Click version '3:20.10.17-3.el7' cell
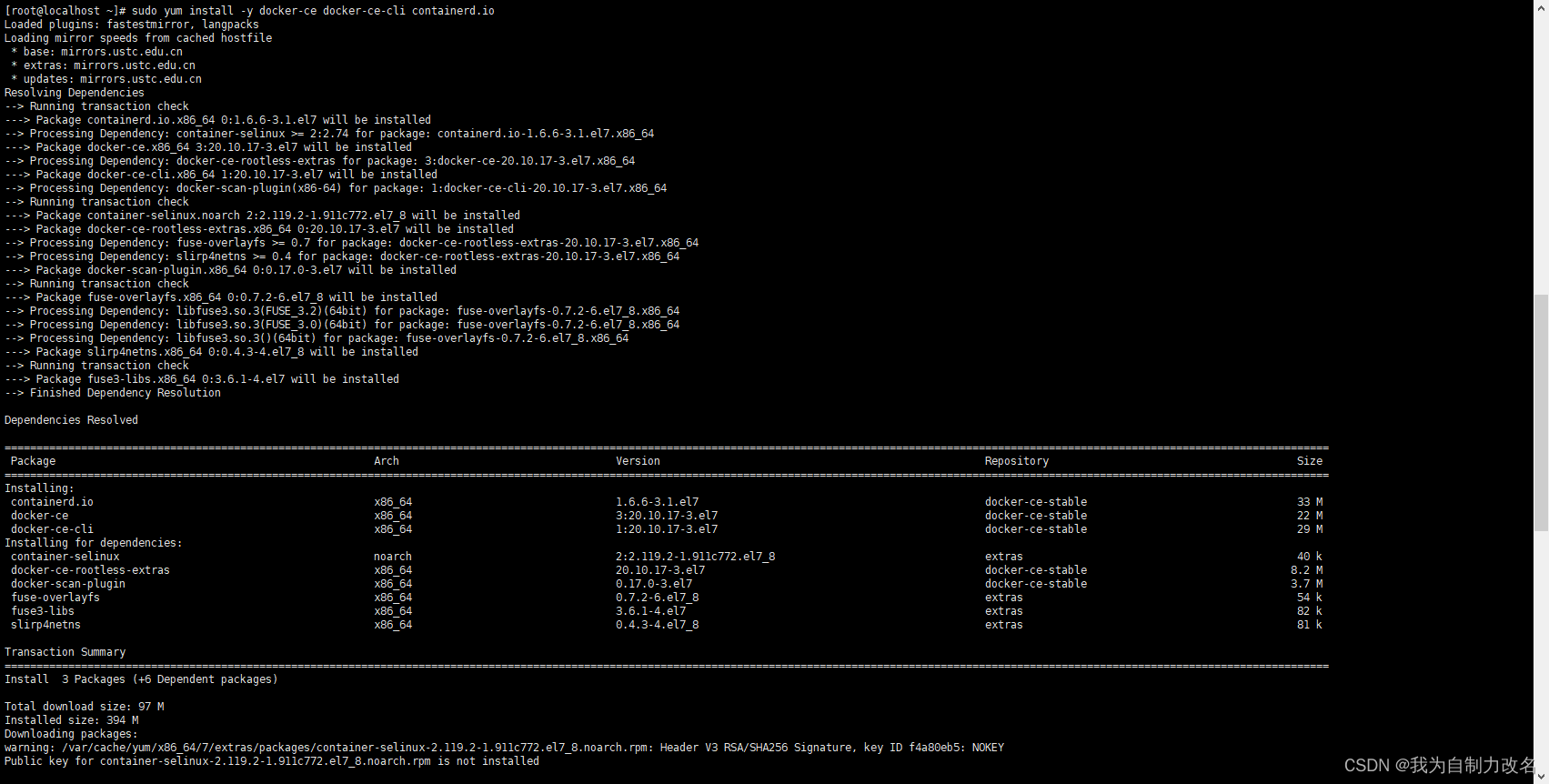The image size is (1549, 784). pyautogui.click(x=667, y=516)
